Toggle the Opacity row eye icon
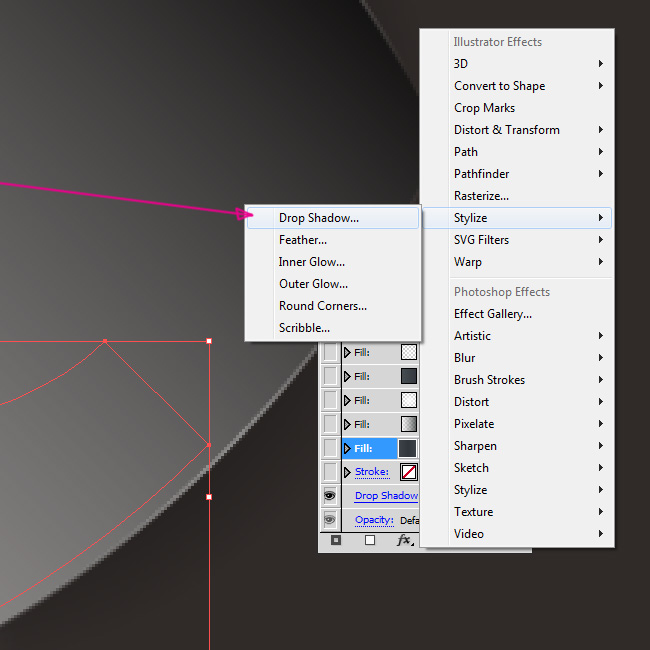650x650 pixels. [x=329, y=520]
